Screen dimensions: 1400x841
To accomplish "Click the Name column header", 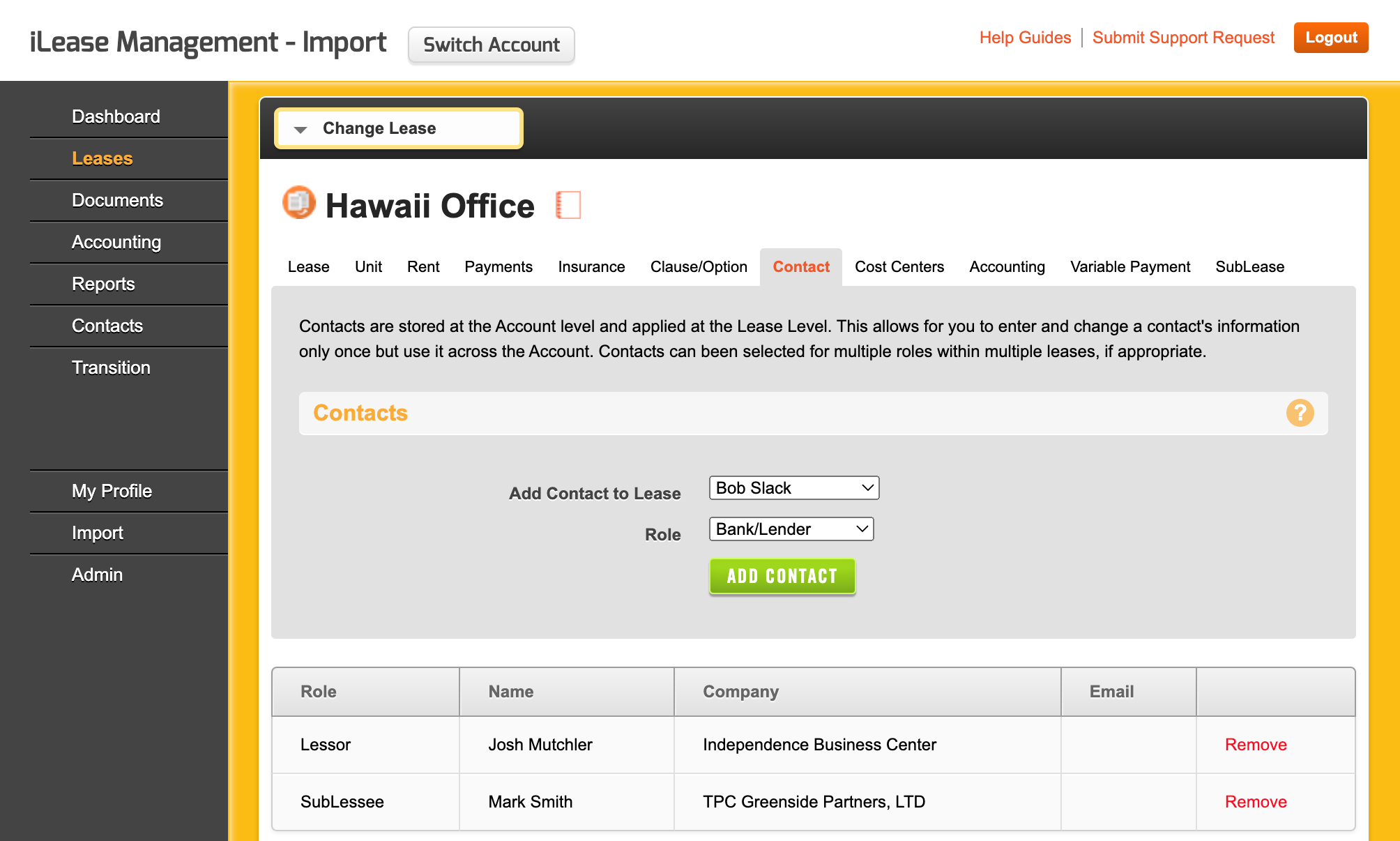I will pos(567,692).
